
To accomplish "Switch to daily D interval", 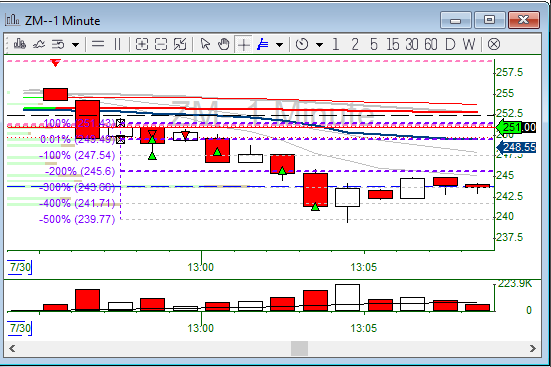I will (x=450, y=44).
